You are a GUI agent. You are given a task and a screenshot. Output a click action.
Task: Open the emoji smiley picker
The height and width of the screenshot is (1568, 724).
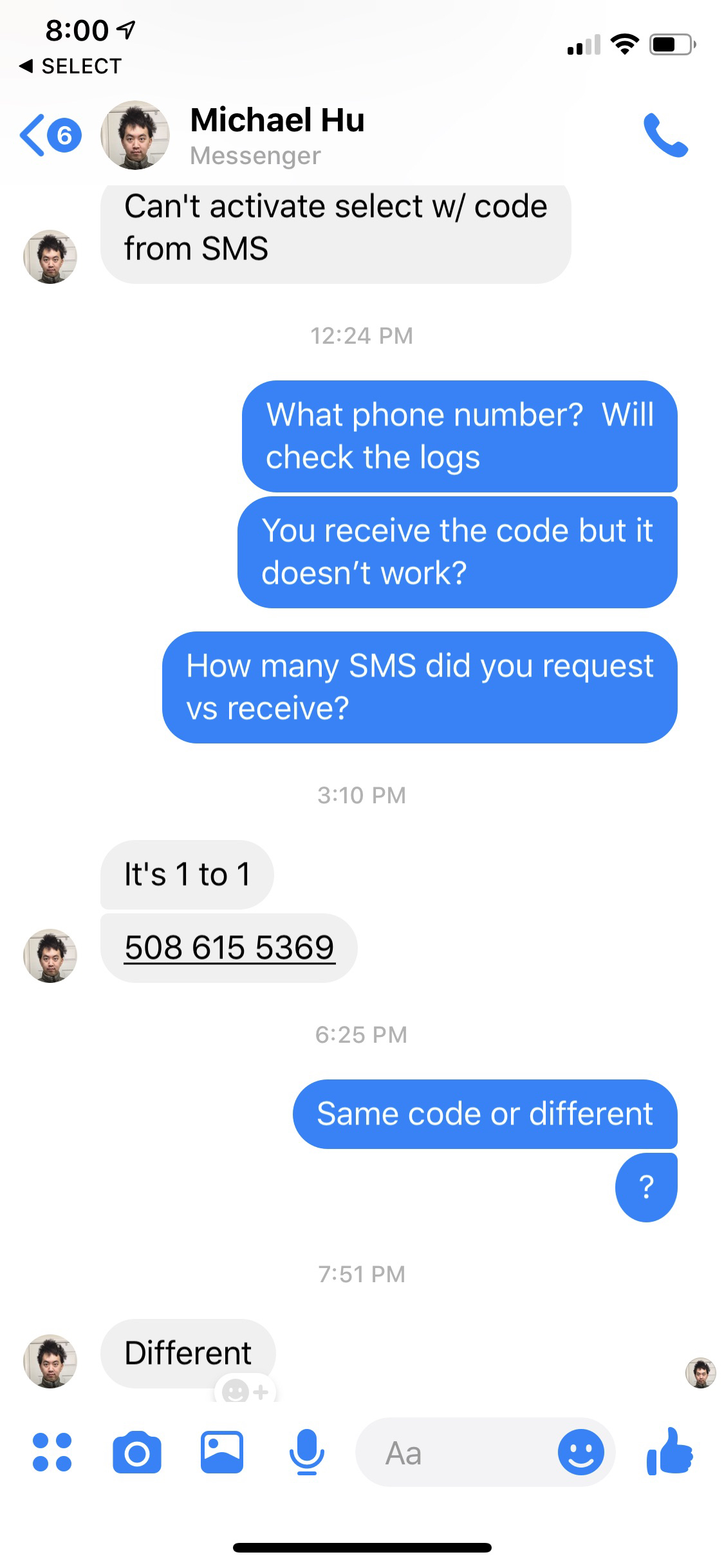580,1452
